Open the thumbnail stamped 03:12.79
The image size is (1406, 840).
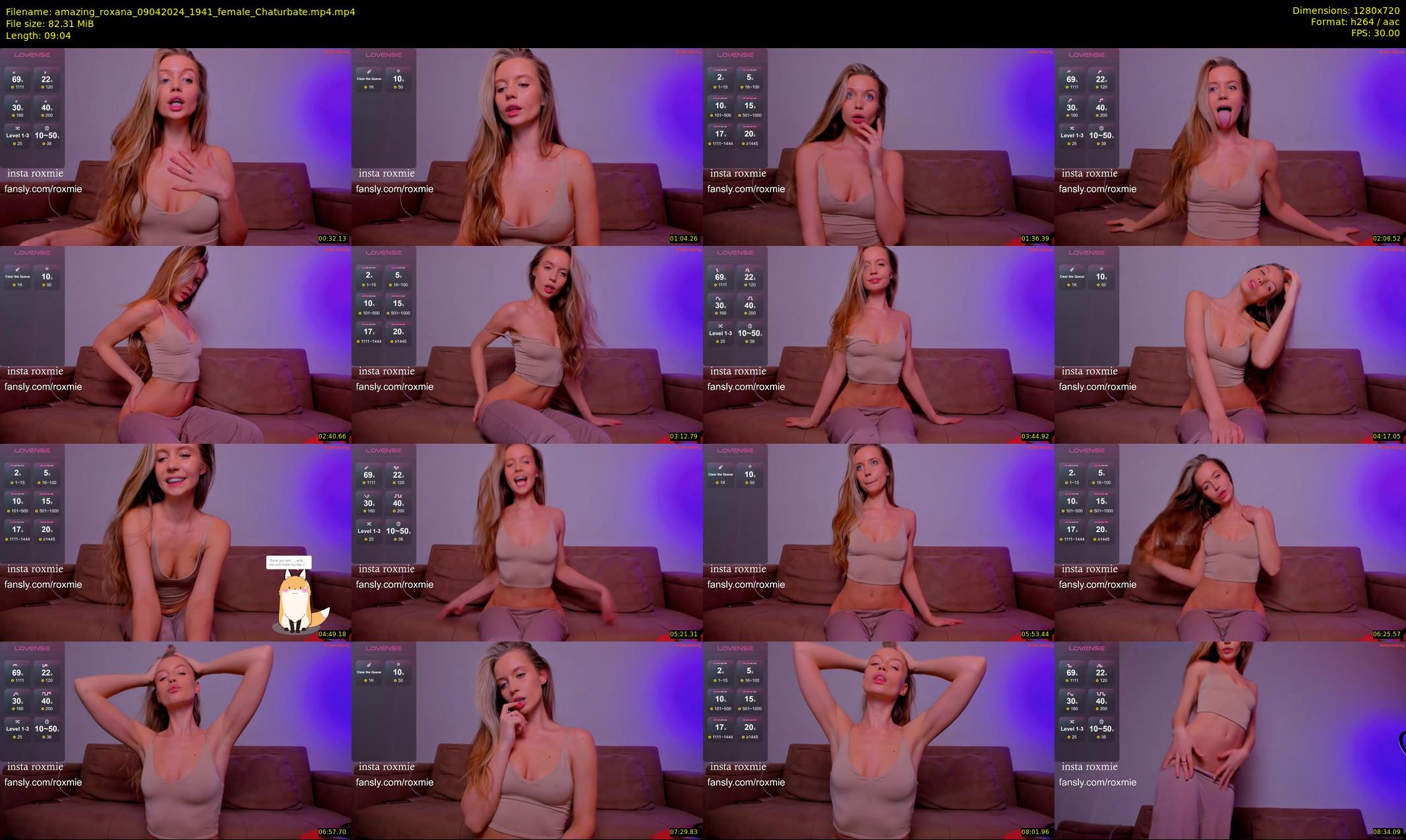pyautogui.click(x=527, y=344)
